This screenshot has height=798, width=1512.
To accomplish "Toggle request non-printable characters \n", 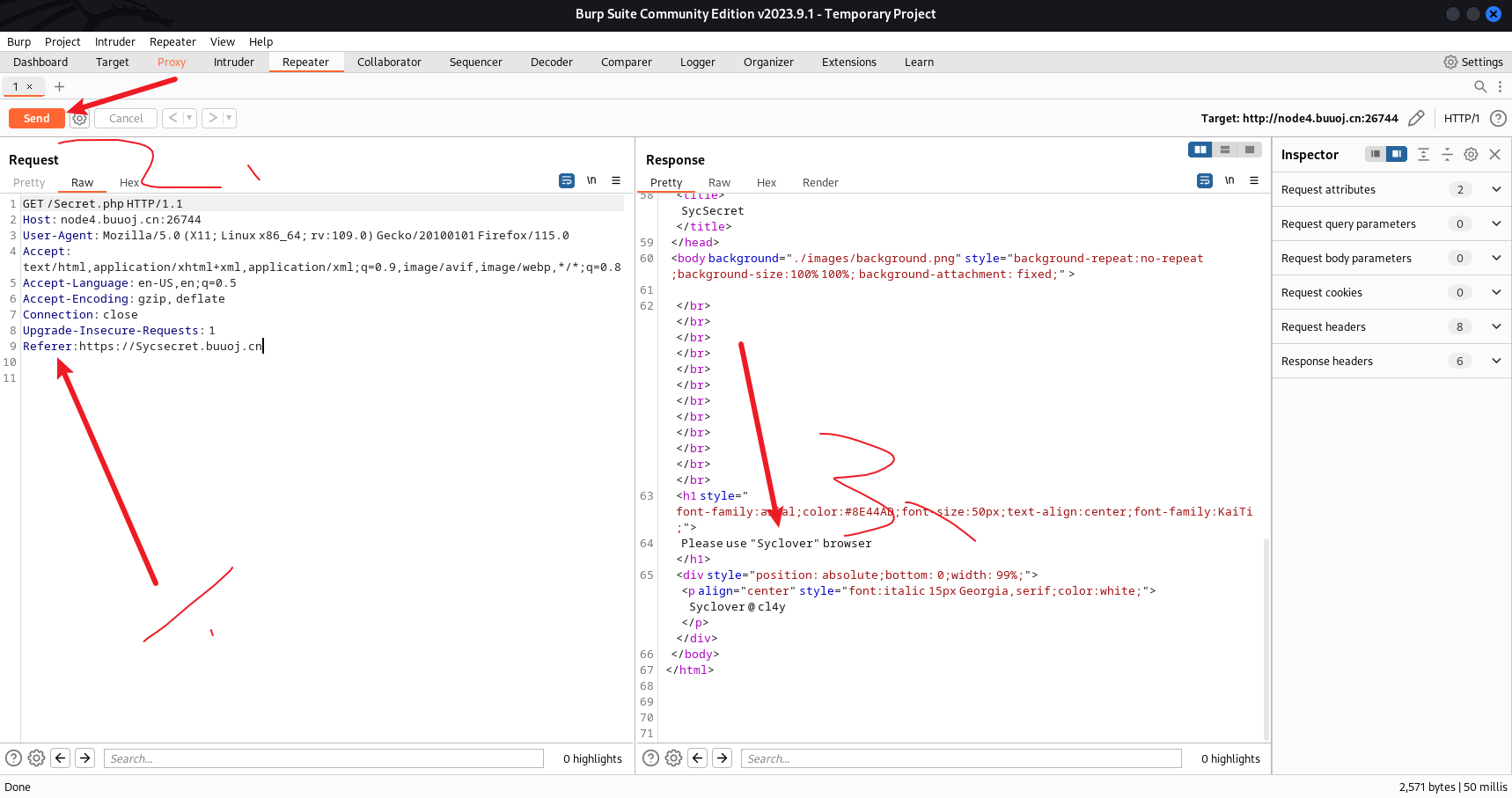I will coord(591,180).
